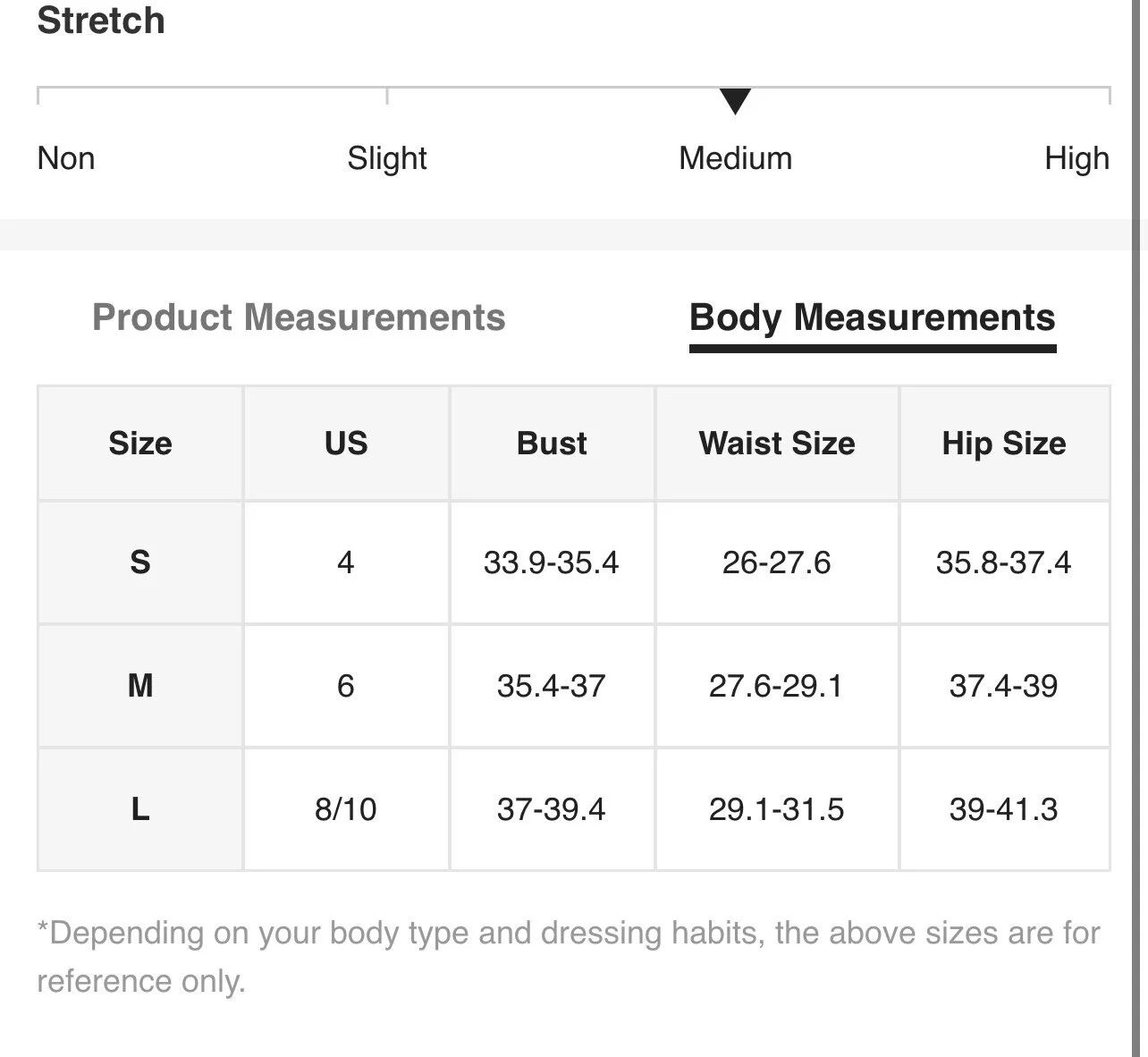Click the 39-41.3 hip cell

(x=1004, y=809)
